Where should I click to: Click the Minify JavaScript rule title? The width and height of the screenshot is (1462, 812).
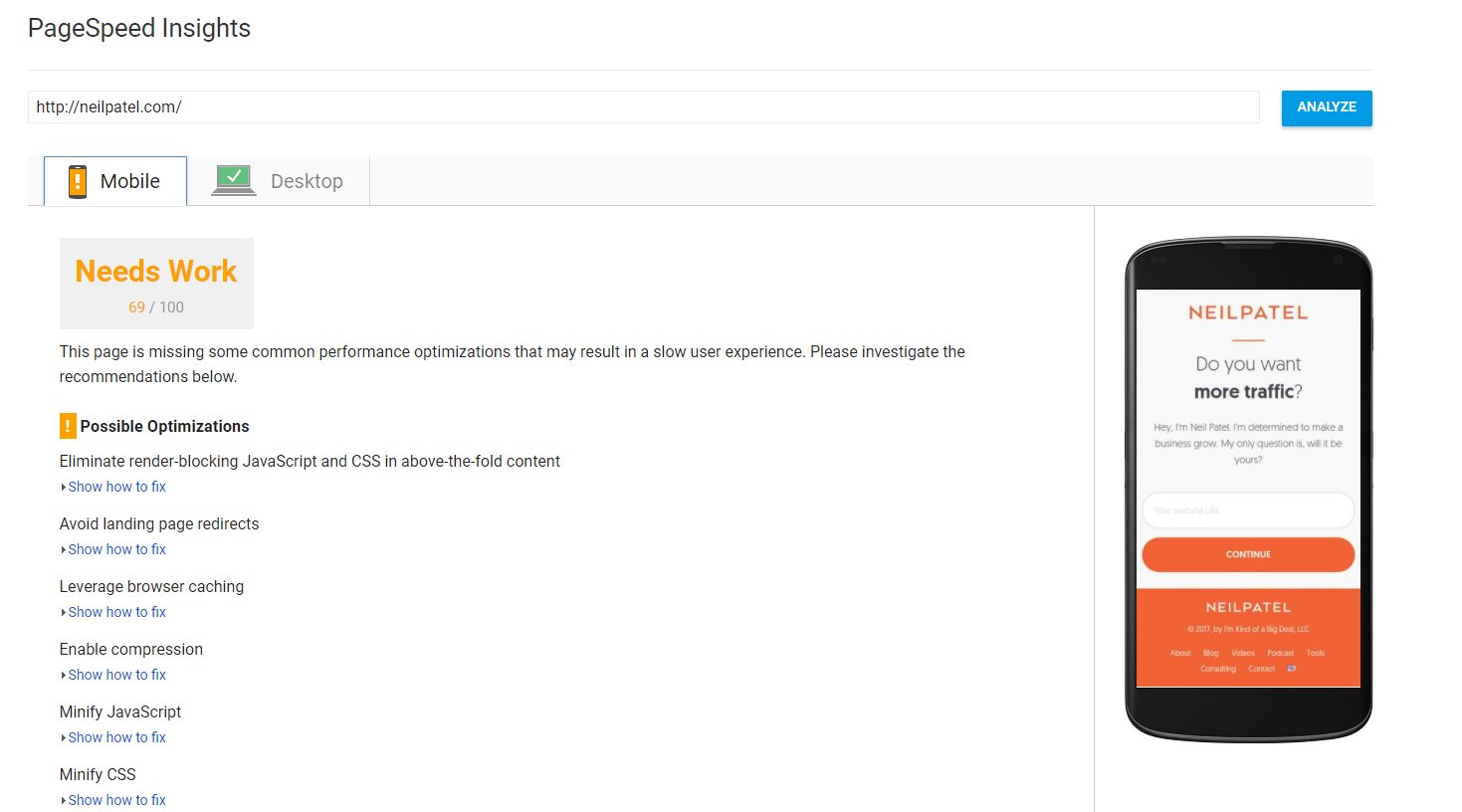point(120,712)
